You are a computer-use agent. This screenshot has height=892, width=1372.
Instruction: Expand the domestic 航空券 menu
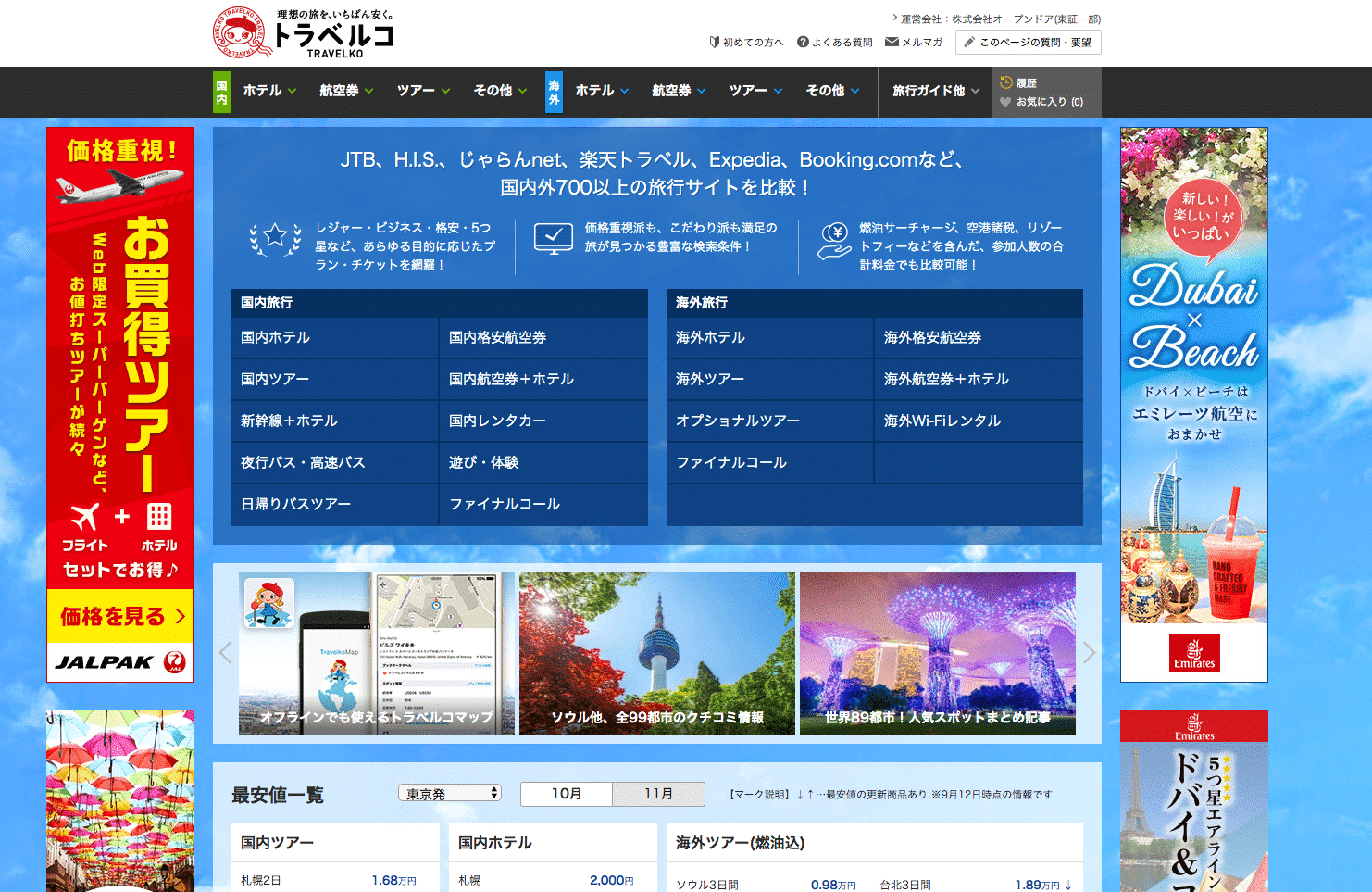pyautogui.click(x=346, y=91)
